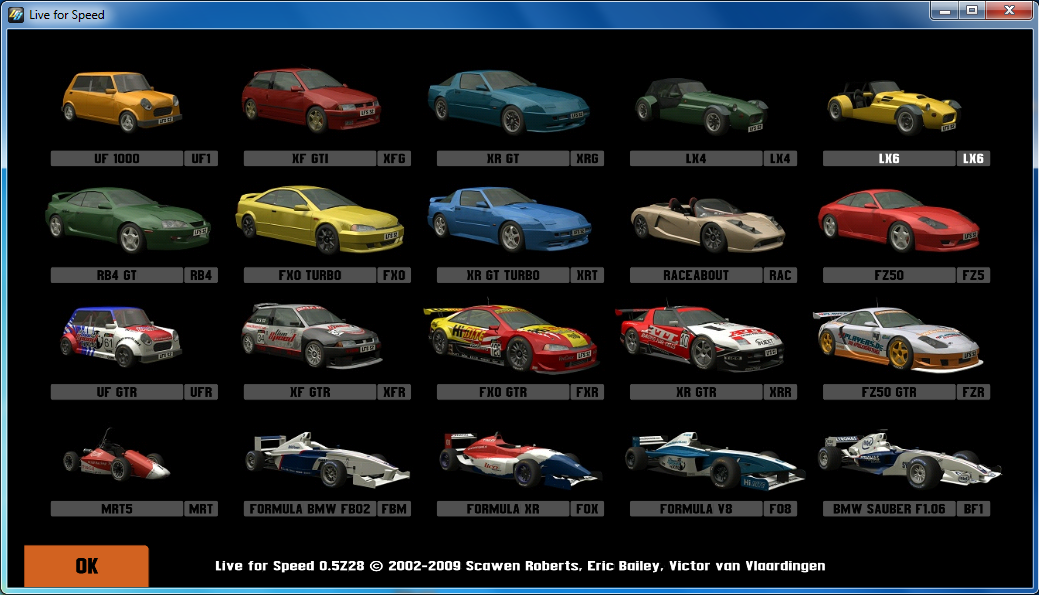Click the FZ50 name label
The width and height of the screenshot is (1039, 595).
889,275
